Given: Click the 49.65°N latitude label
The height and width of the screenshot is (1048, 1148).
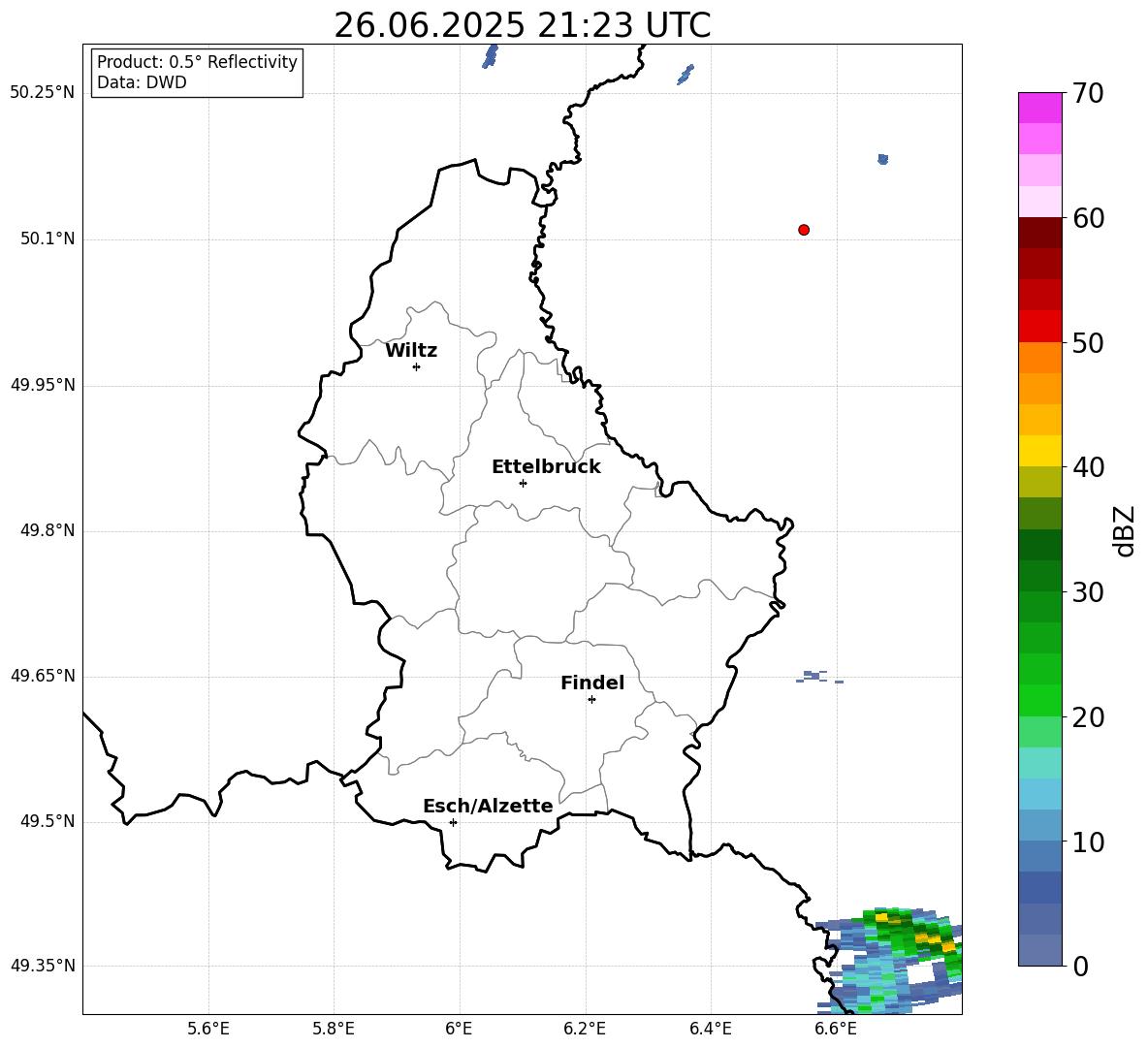Looking at the screenshot, I should (43, 675).
